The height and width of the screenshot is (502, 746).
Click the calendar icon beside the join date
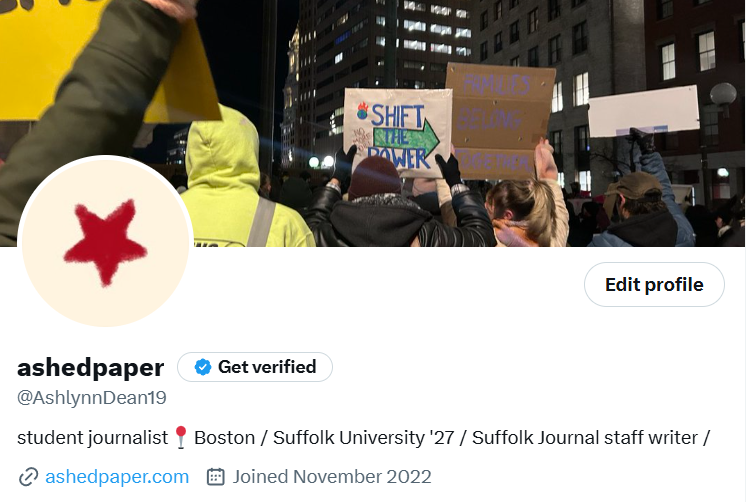(216, 477)
